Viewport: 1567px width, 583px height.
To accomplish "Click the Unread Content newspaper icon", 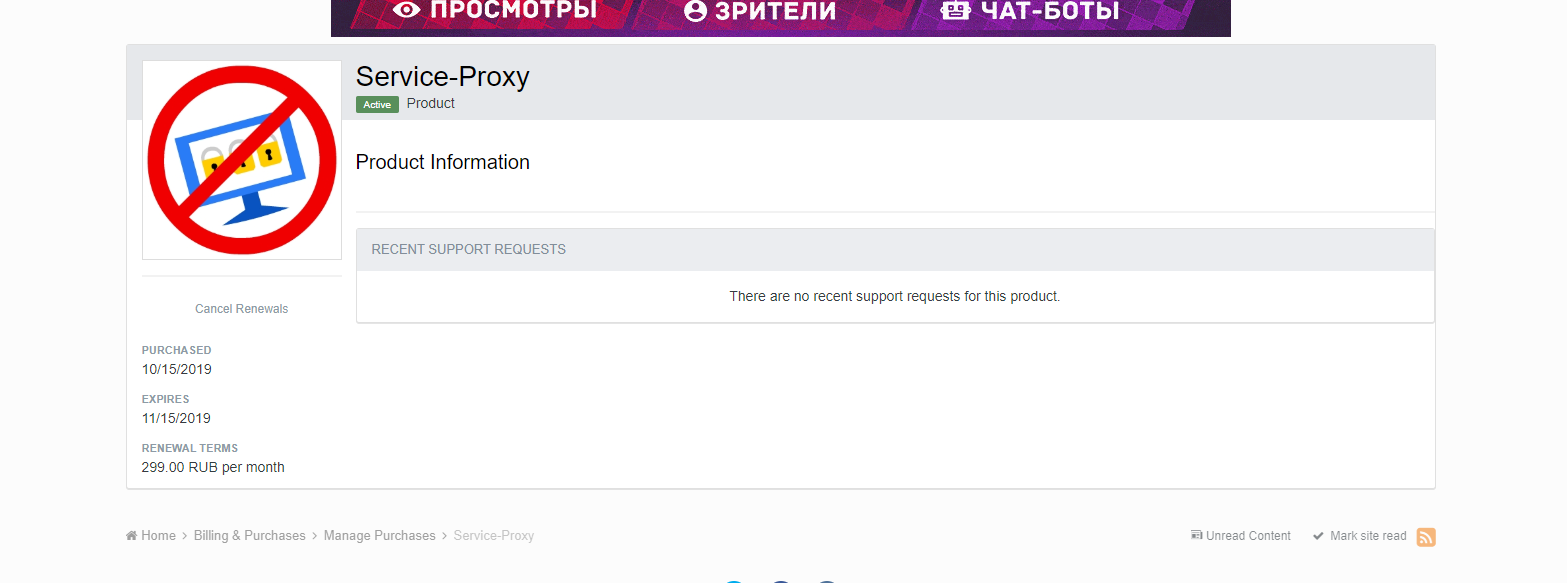I will [x=1196, y=536].
